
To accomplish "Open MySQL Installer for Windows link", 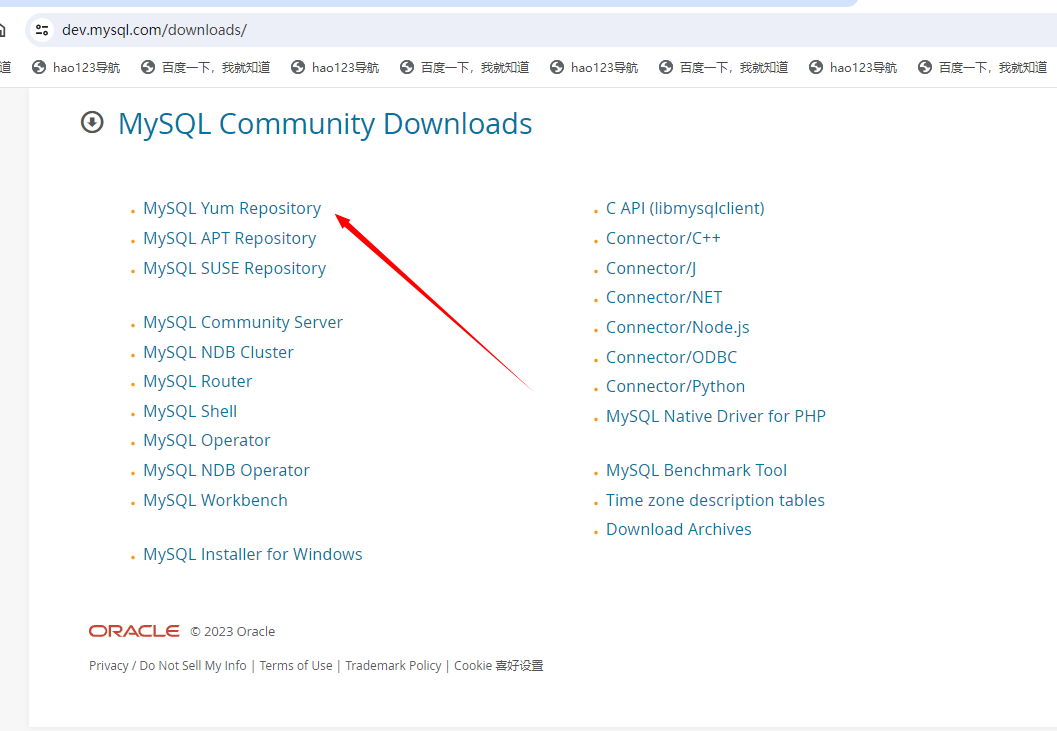I will click(253, 554).
